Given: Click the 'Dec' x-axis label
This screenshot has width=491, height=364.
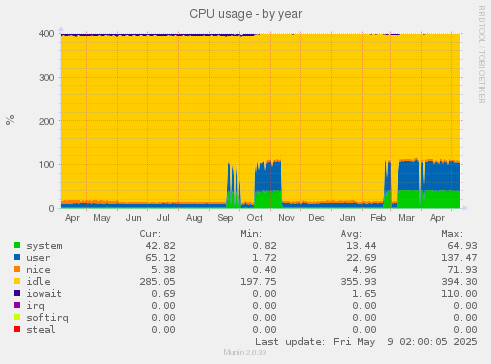Looking at the screenshot, I should (316, 218).
